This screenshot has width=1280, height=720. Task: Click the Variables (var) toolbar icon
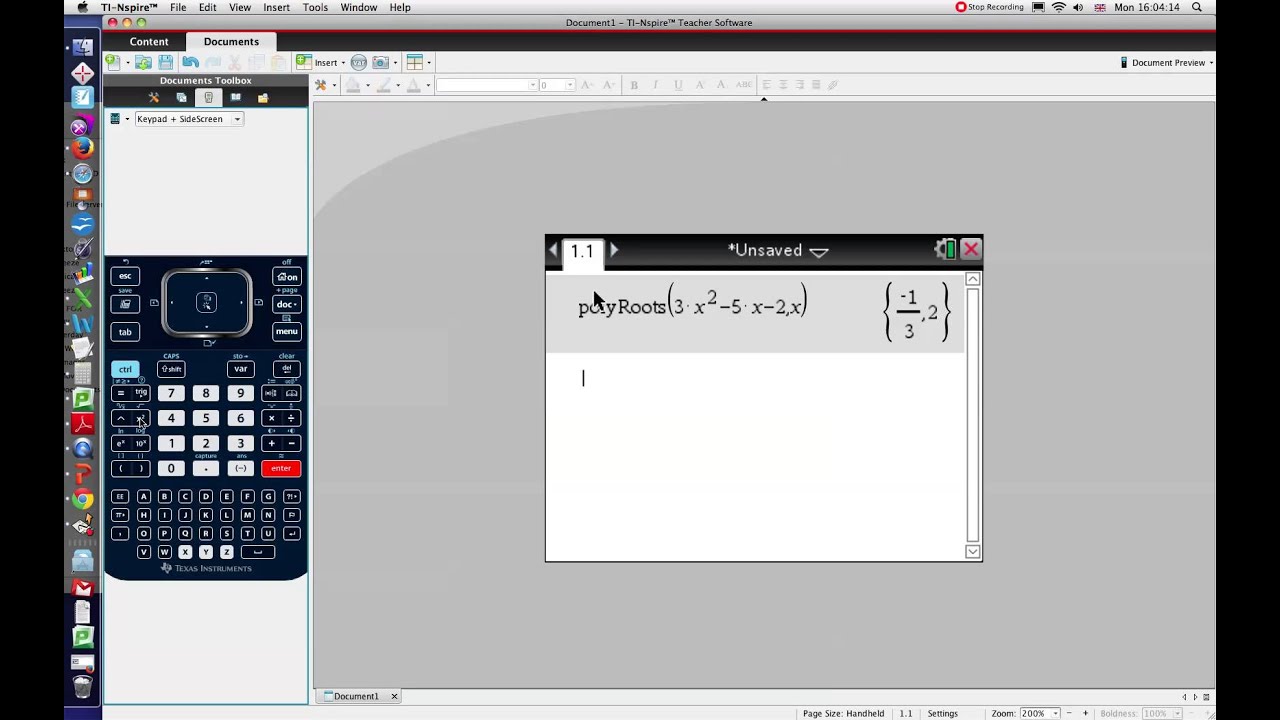pos(358,62)
